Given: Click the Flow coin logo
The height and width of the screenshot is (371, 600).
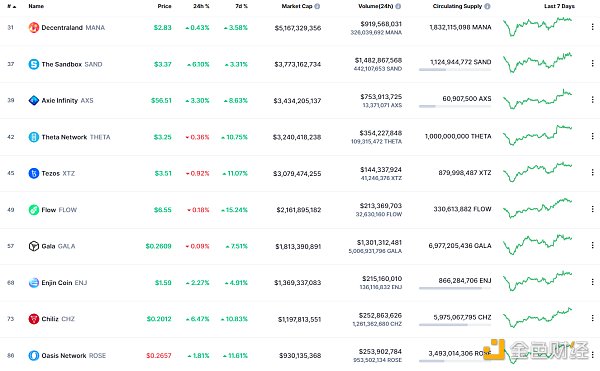Looking at the screenshot, I should [34, 210].
